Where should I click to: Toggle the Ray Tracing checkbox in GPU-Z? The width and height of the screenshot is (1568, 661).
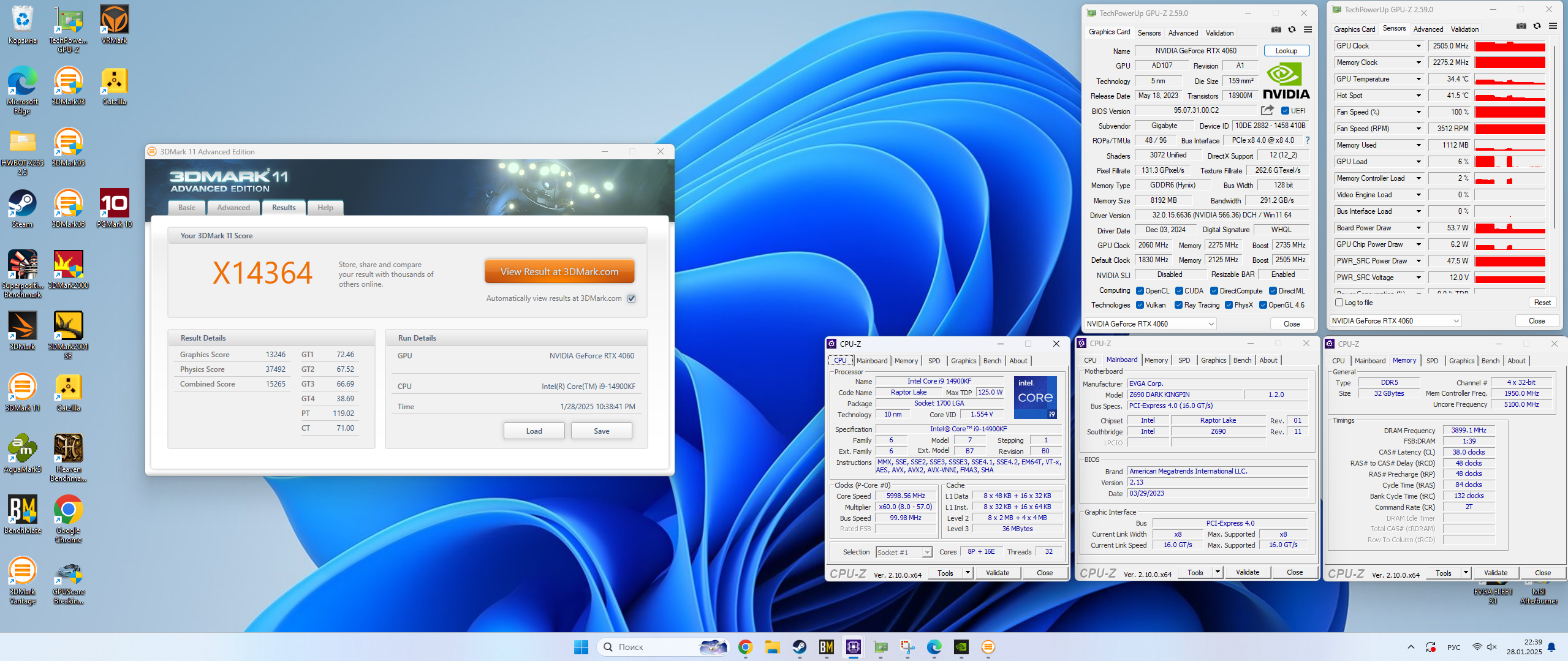(1178, 305)
